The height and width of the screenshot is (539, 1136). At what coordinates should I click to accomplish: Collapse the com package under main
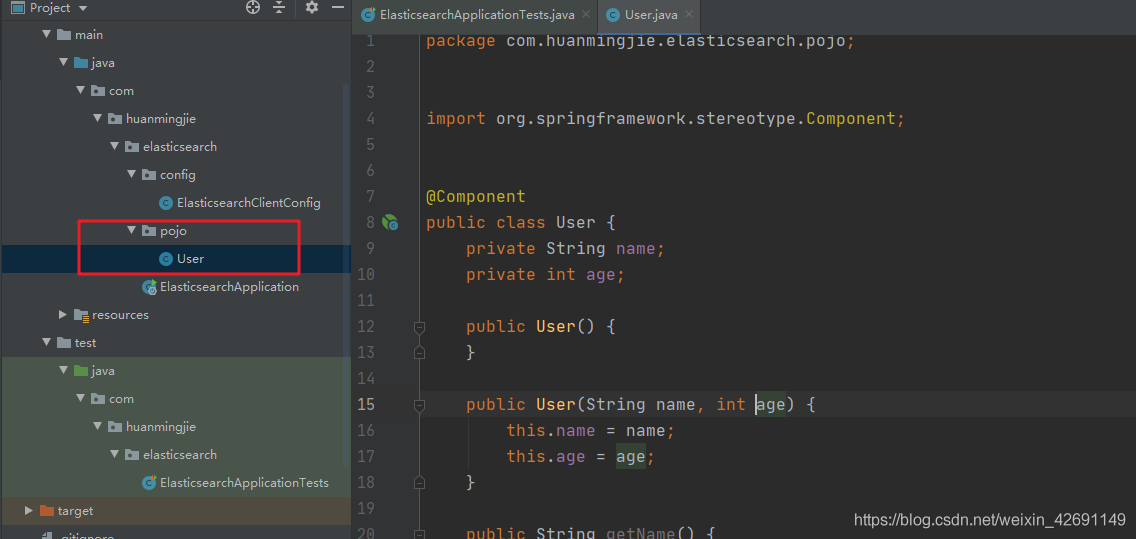[80, 91]
